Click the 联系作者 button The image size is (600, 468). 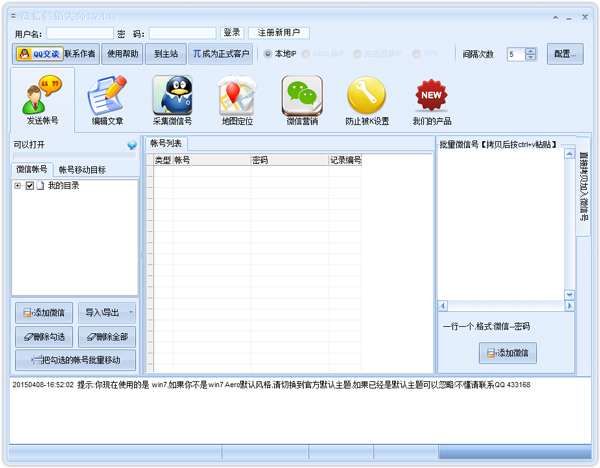tap(80, 54)
